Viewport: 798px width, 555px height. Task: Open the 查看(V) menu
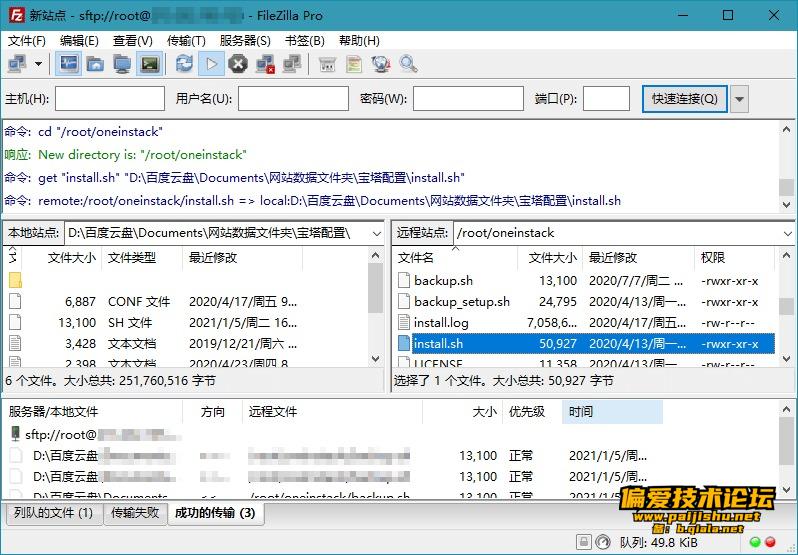tap(132, 41)
